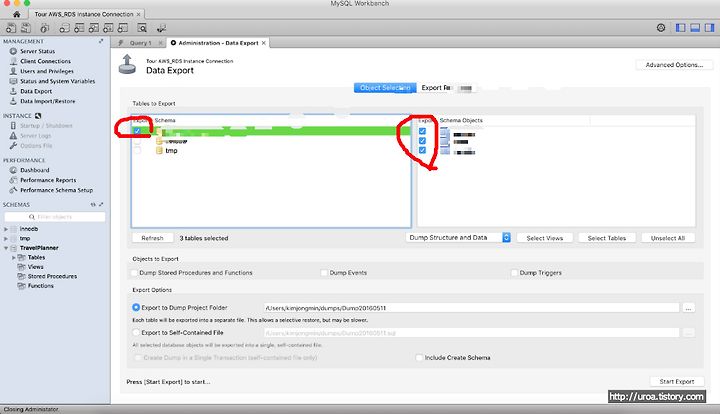The height and width of the screenshot is (414, 720).
Task: Open Server Status from Management
Action: pos(37,51)
